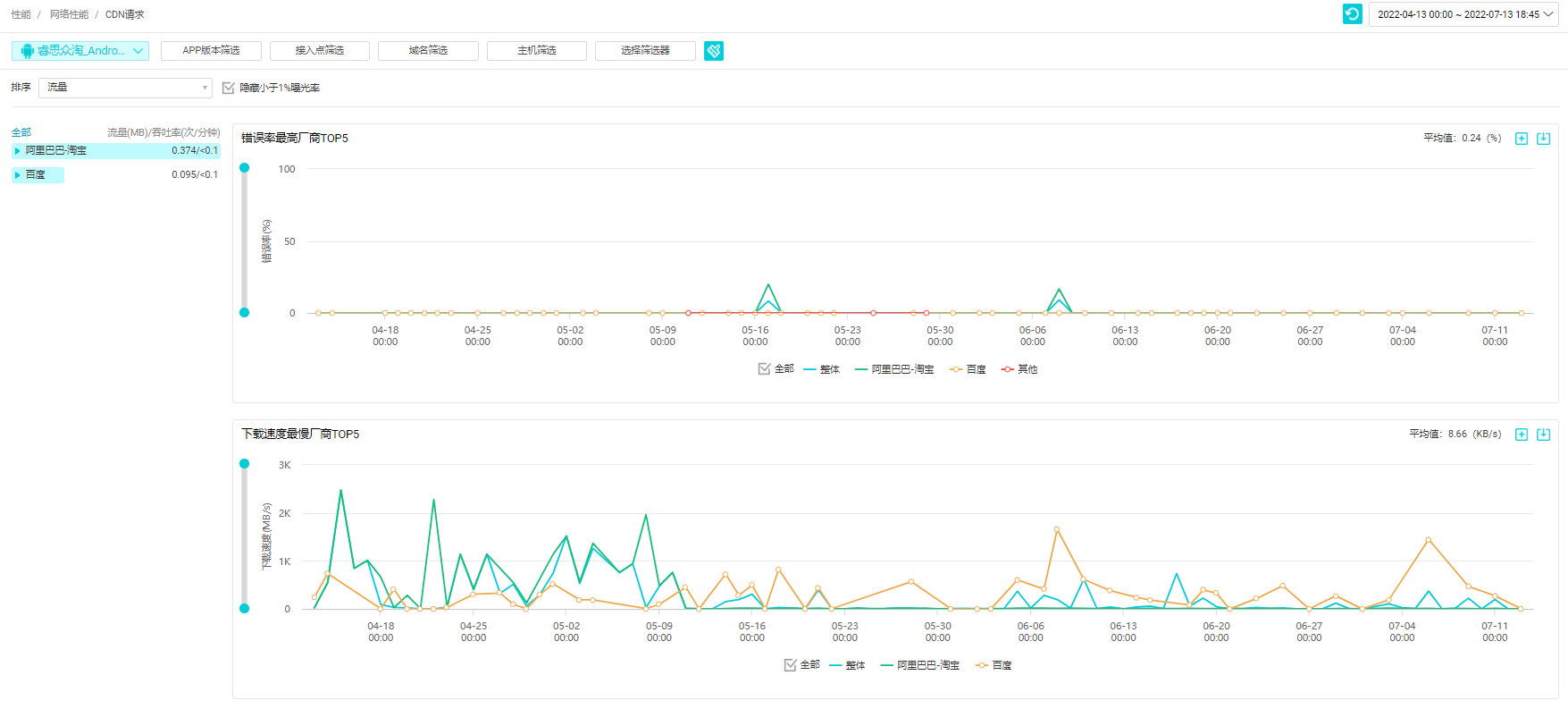Download the 下载速度最慢厂商TOP5 chart
Screen dimensions: 1568x709
pos(1543,435)
